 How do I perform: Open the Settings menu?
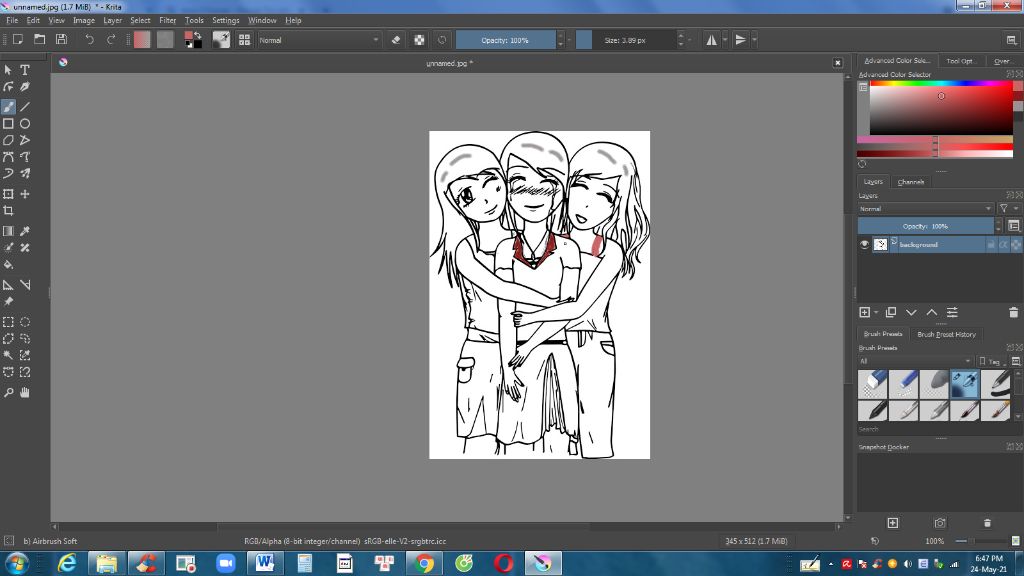click(225, 20)
